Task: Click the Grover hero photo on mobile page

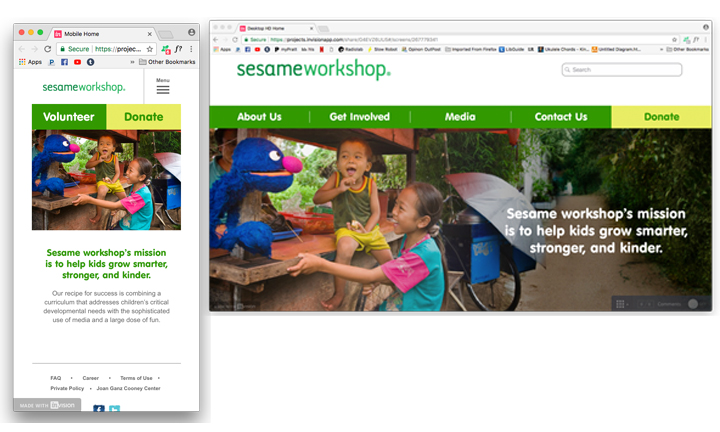Action: [x=107, y=180]
